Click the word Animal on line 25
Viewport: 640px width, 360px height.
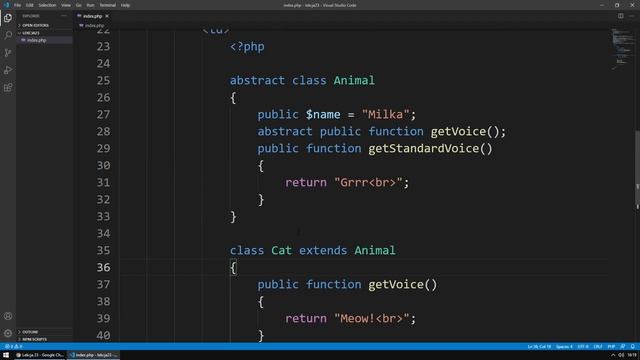coord(354,80)
